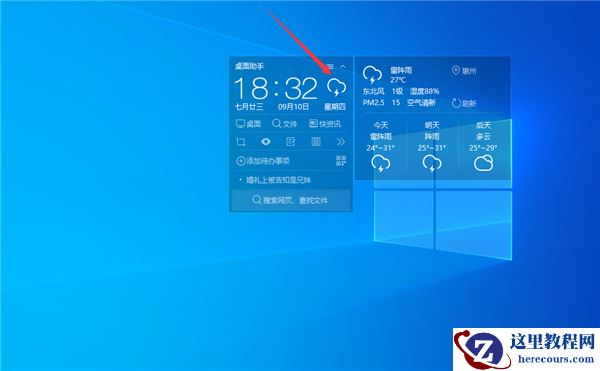Open the news headline 婚礼上被告知是兄妹
This screenshot has width=600, height=371.
[278, 180]
